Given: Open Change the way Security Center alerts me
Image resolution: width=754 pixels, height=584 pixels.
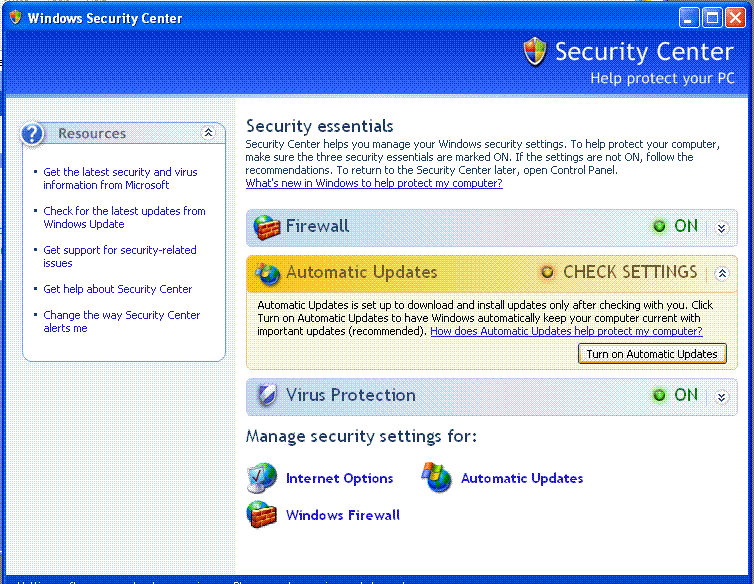Looking at the screenshot, I should (122, 321).
